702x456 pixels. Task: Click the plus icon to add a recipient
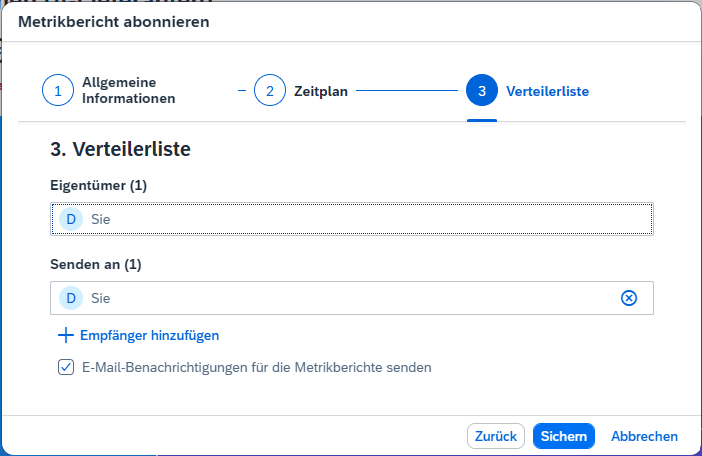click(x=67, y=335)
